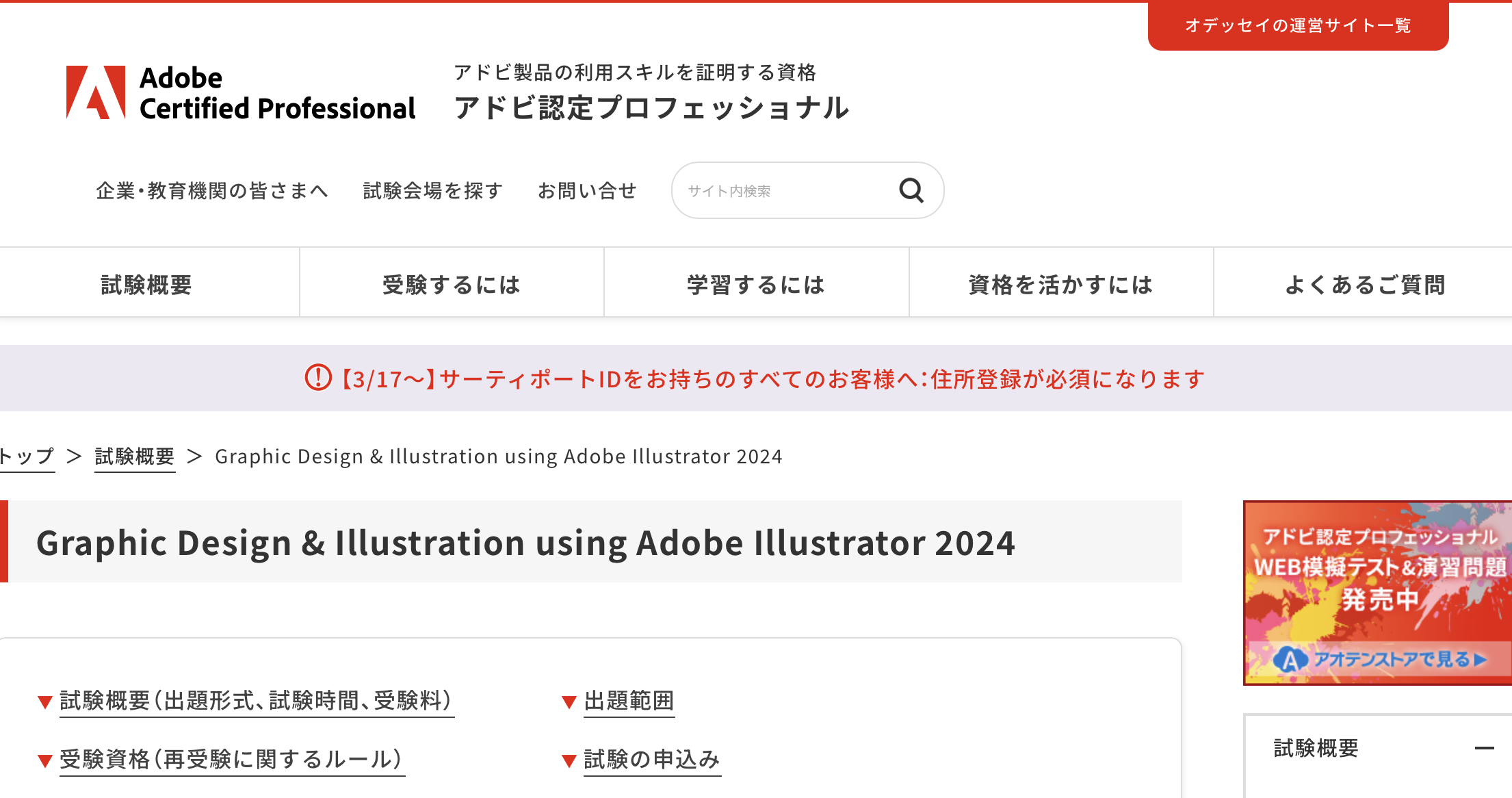This screenshot has height=798, width=1512.
Task: Click red triangle beside 出題範囲
Action: pyautogui.click(x=569, y=702)
